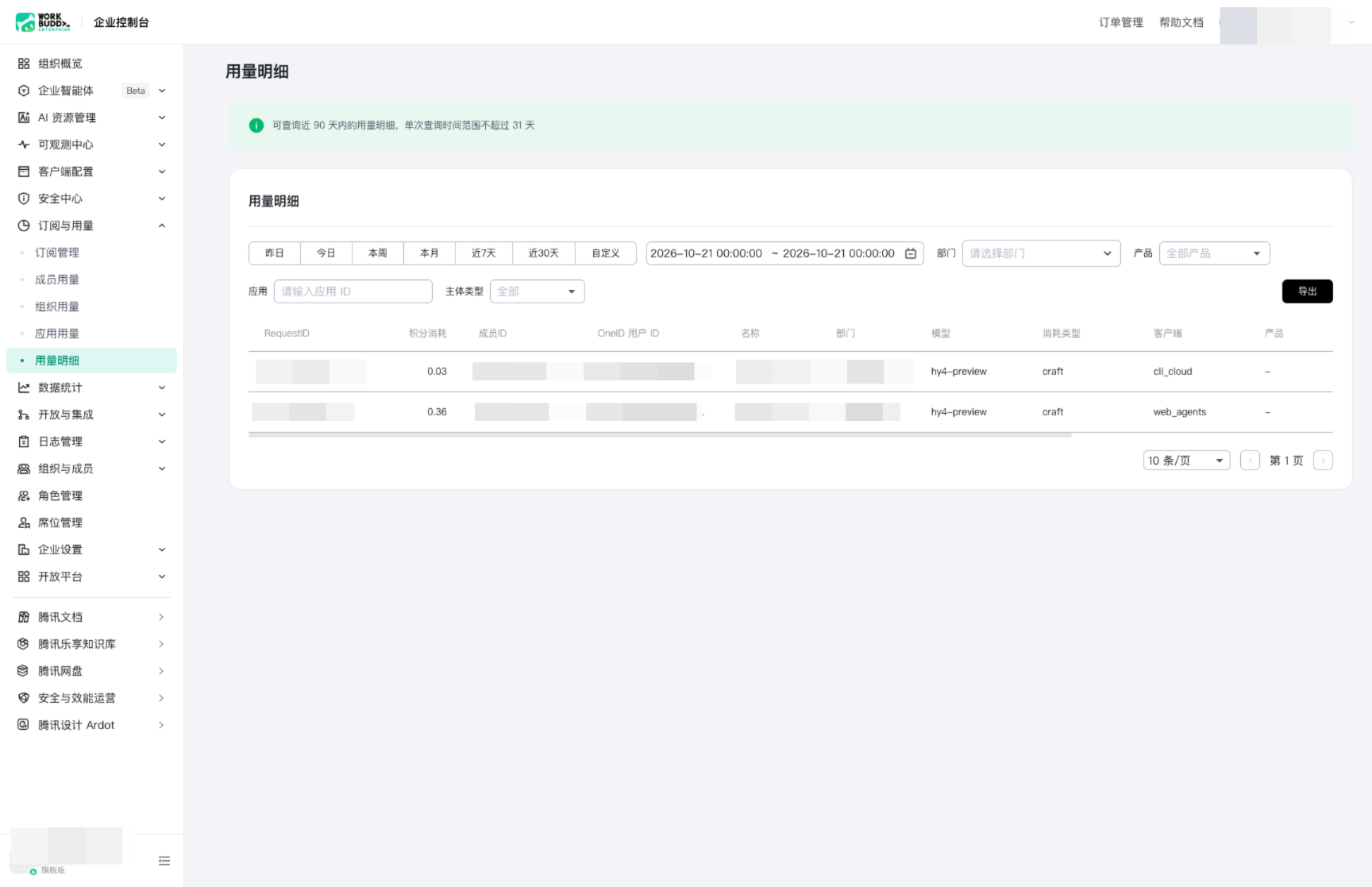Change the 10 条/页 page size
This screenshot has height=887, width=1372.
(x=1186, y=461)
